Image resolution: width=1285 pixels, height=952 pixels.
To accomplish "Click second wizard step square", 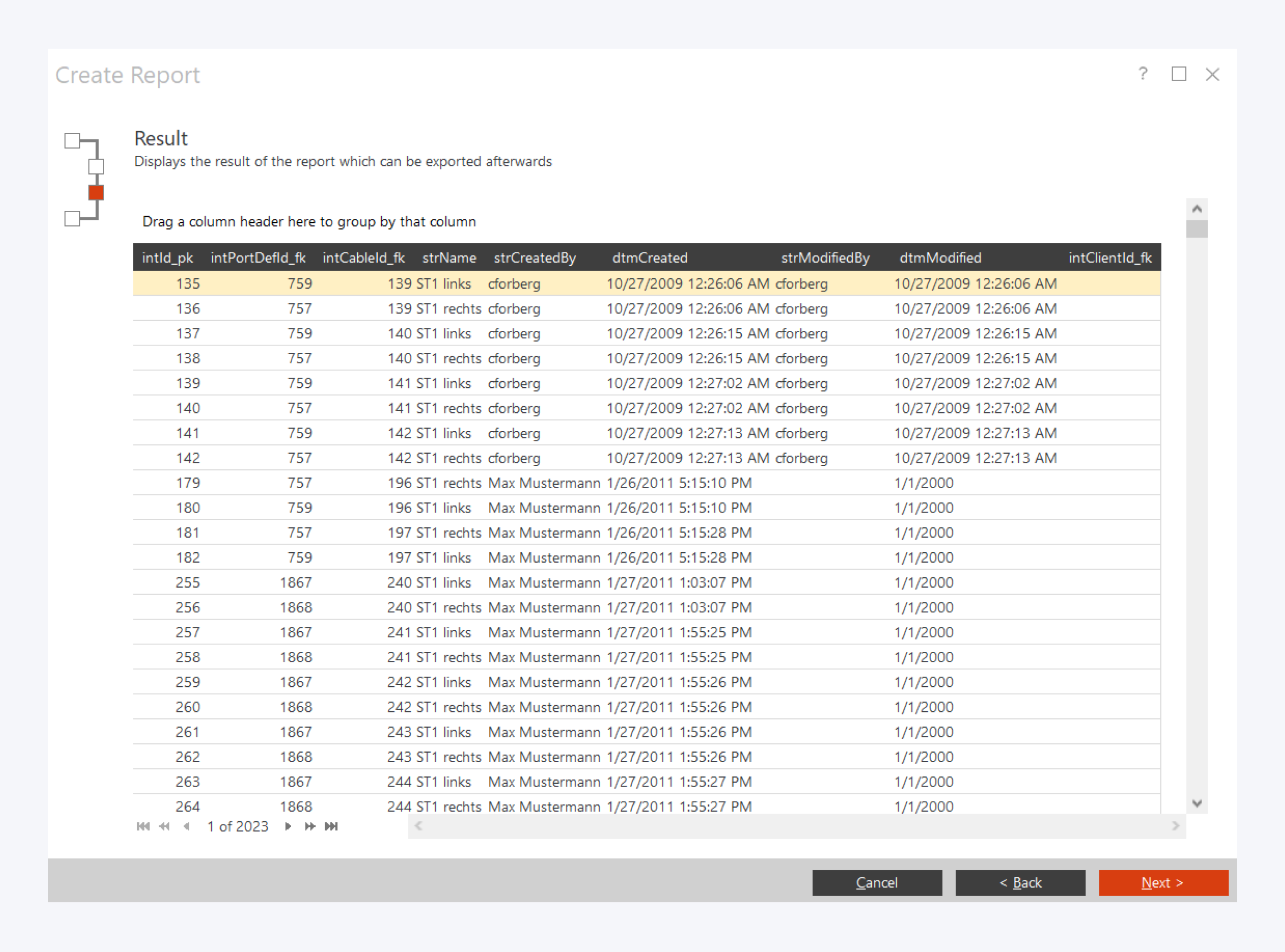I will (x=96, y=167).
